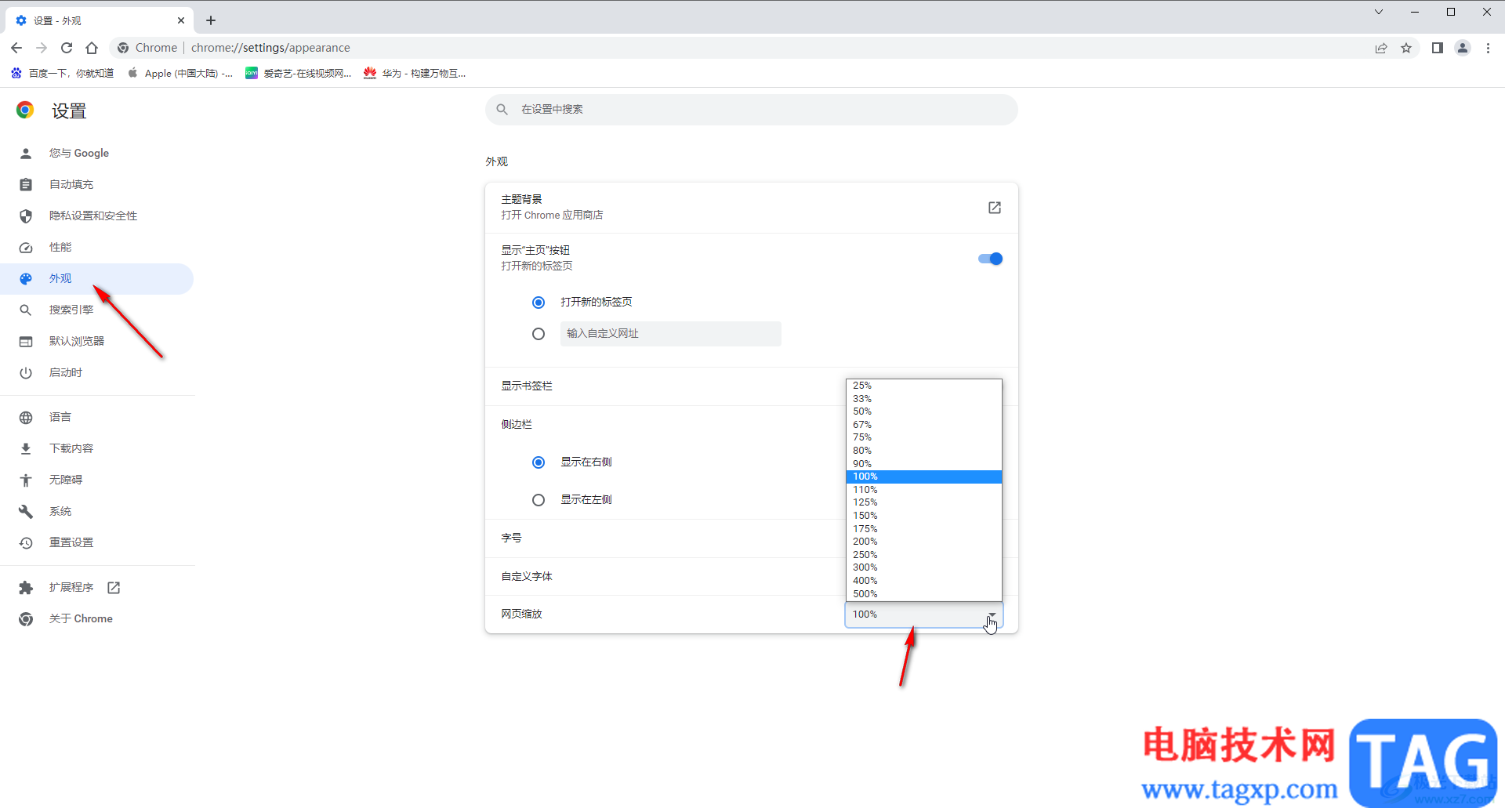Click the 关于 Chrome logo icon
The image size is (1505, 812).
tap(26, 619)
